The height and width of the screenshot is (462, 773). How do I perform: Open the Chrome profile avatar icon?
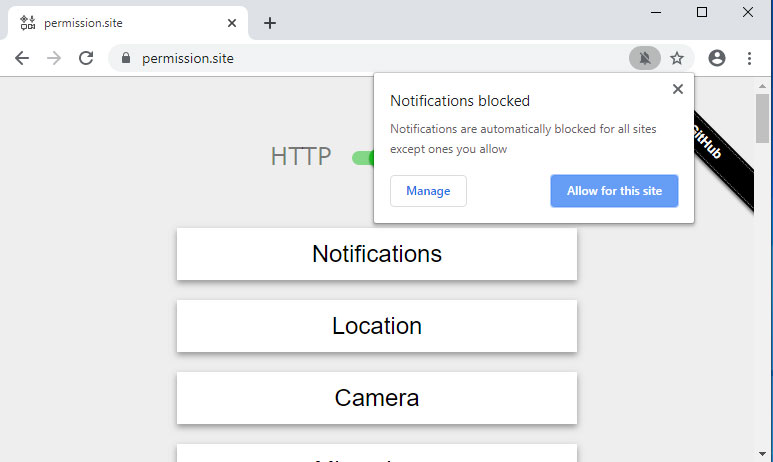tap(716, 58)
